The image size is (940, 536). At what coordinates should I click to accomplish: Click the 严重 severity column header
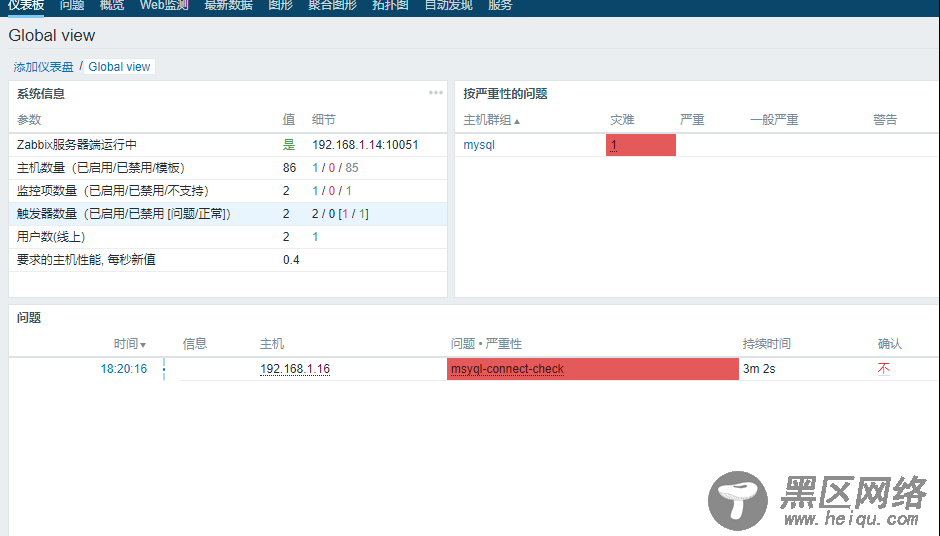[692, 120]
